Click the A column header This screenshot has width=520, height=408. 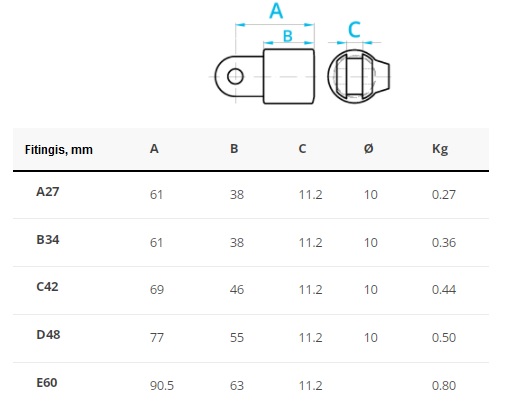(x=154, y=149)
